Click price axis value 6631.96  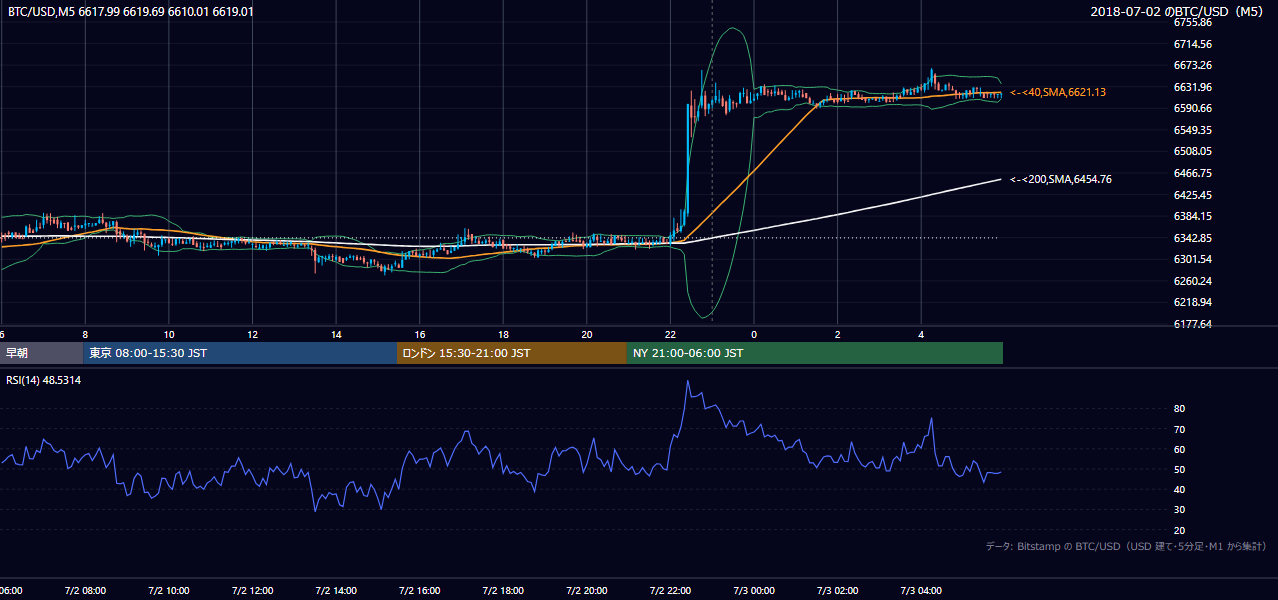point(1193,87)
